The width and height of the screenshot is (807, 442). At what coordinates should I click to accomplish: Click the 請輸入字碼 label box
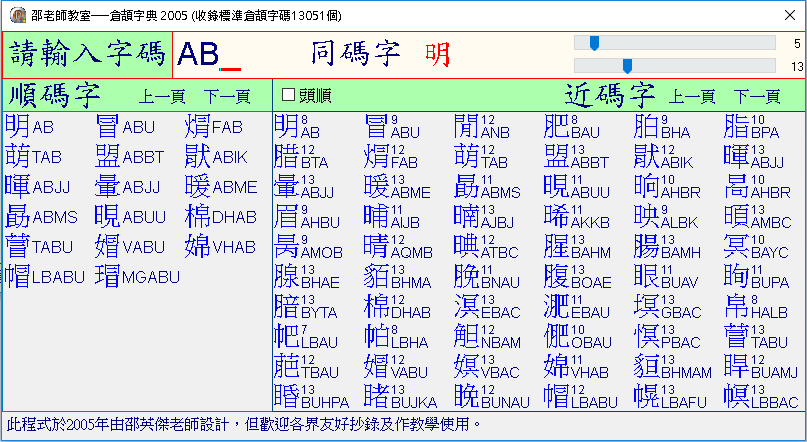click(87, 55)
